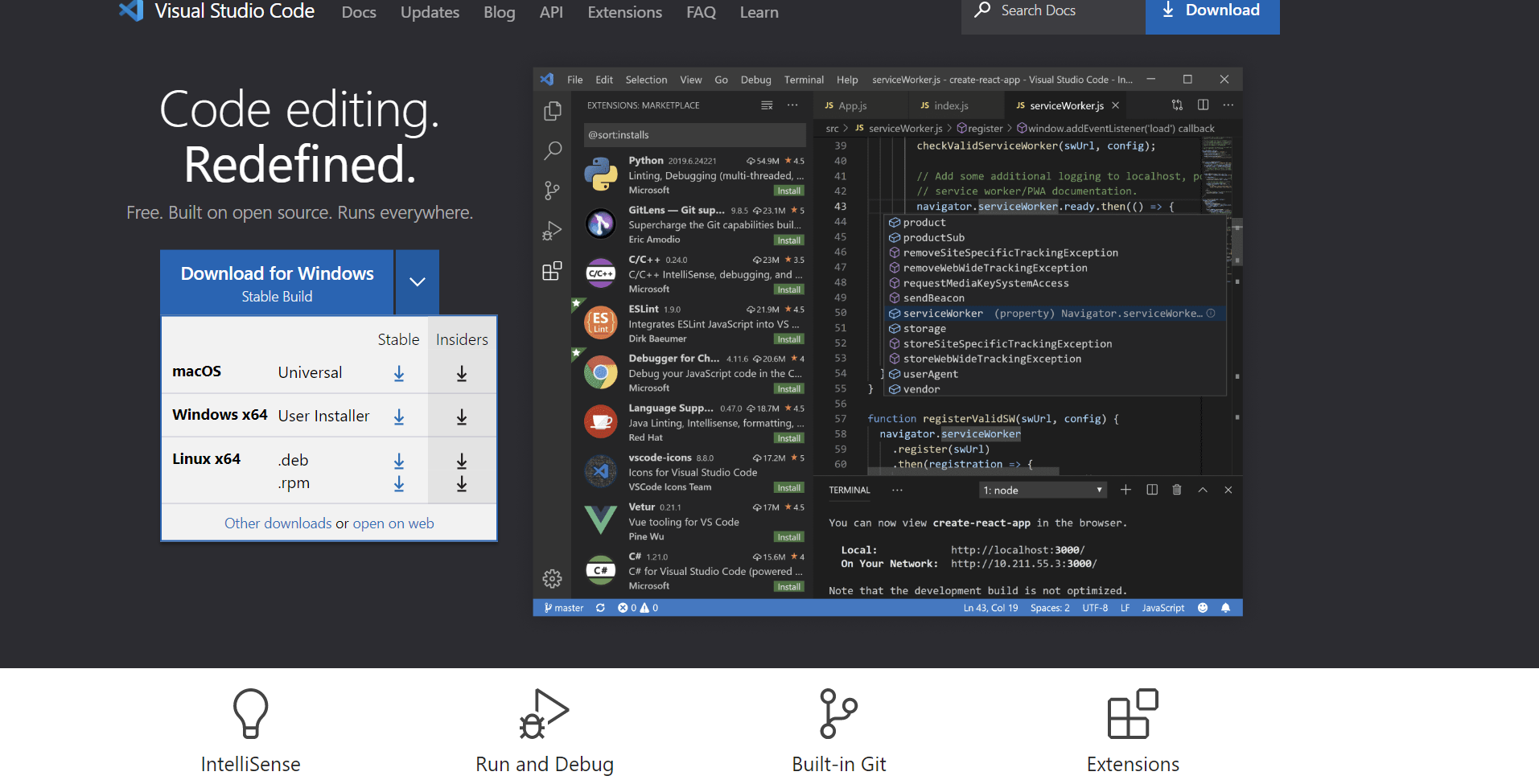This screenshot has width=1539, height=784.
Task: Go to the Blog page
Action: pyautogui.click(x=499, y=12)
